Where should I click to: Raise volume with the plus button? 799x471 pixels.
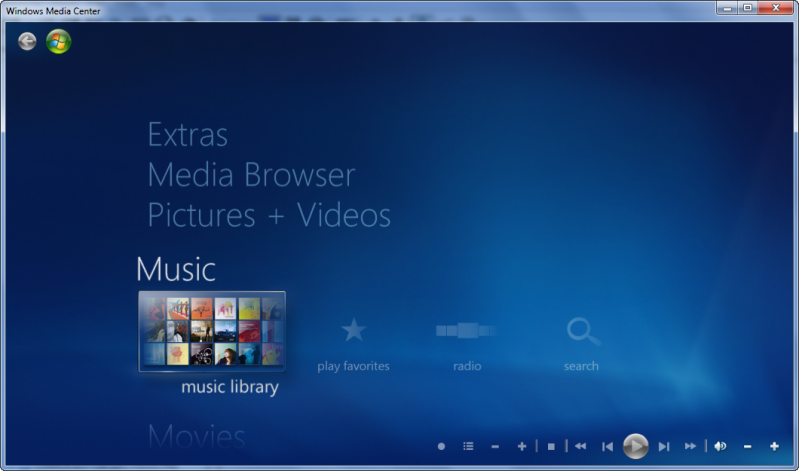coord(775,447)
